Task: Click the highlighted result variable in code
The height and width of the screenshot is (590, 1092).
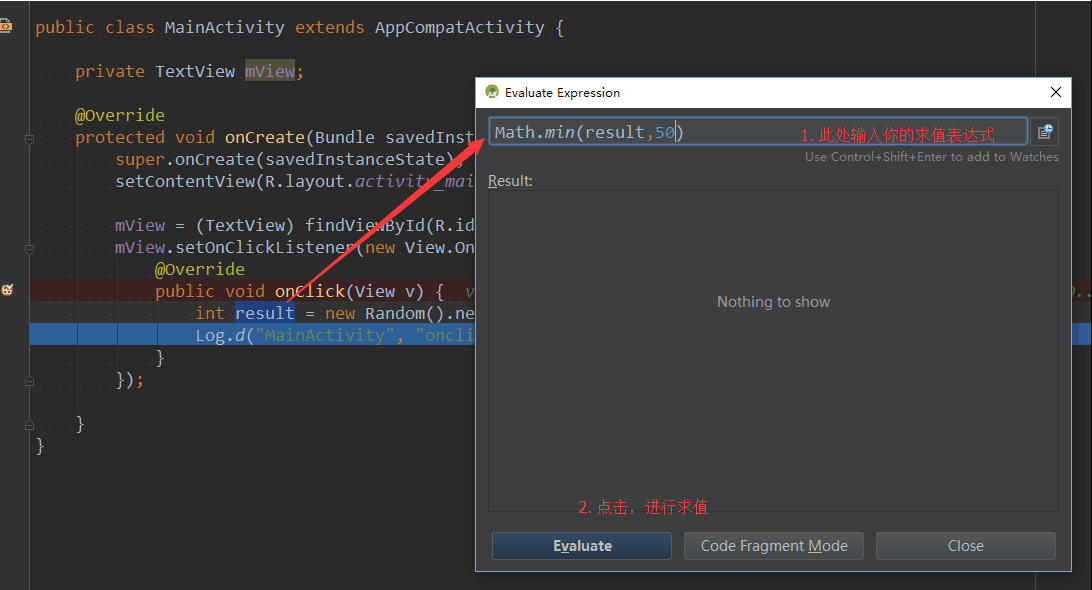Action: click(265, 313)
